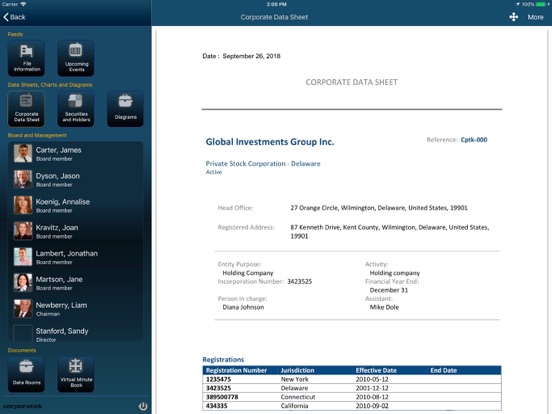This screenshot has height=414, width=552.
Task: Click the Registrations section heading
Action: (223, 359)
